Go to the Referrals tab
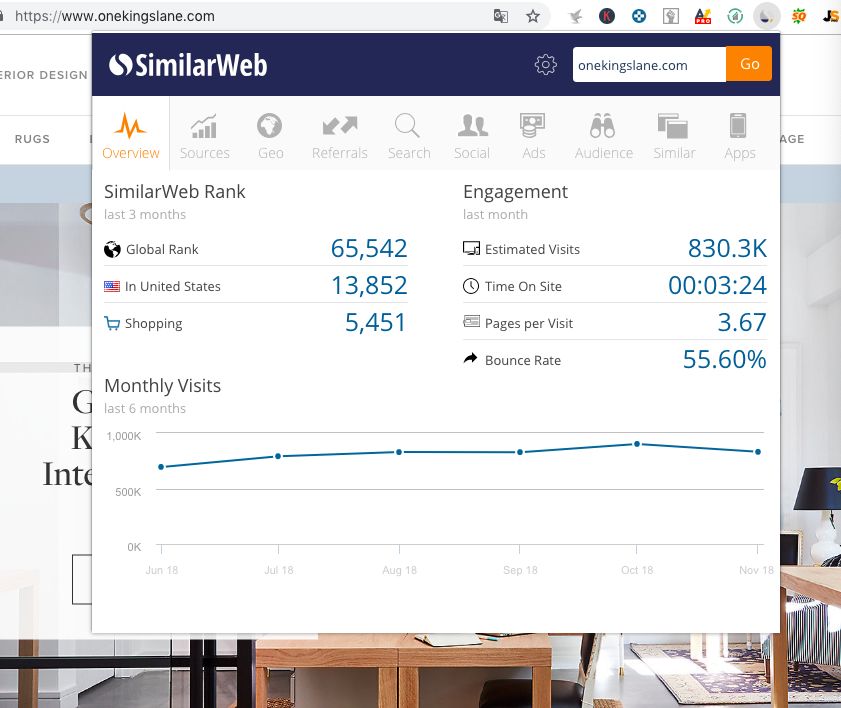This screenshot has height=708, width=841. [340, 137]
